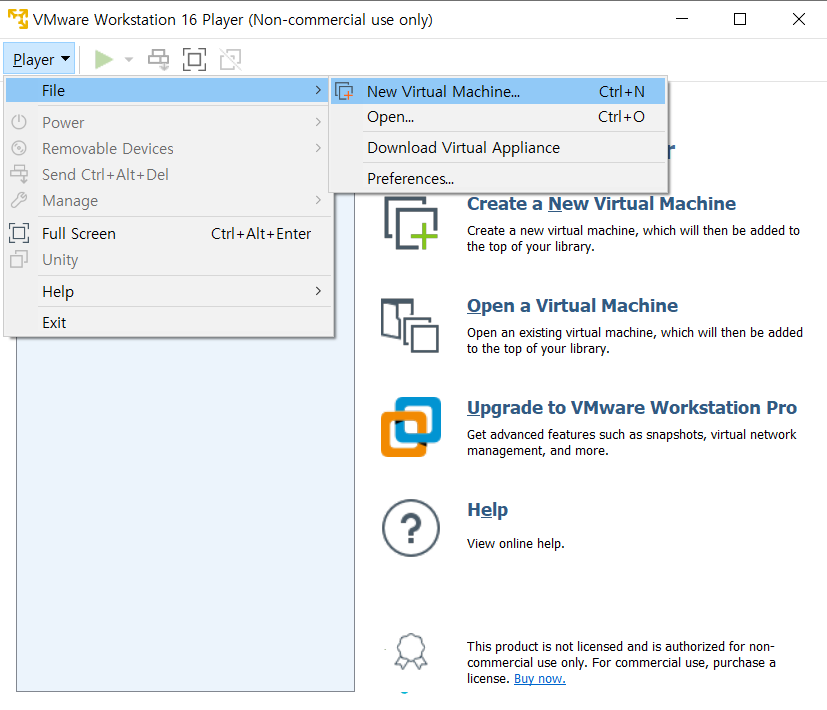Select the File menu entry

[167, 91]
